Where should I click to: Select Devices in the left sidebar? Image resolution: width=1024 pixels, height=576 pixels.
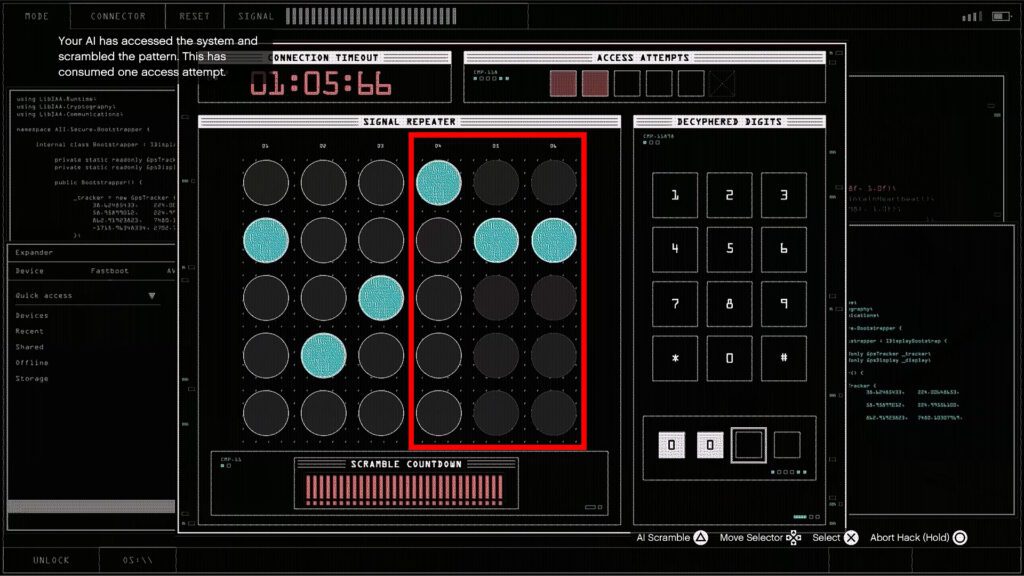coord(32,315)
